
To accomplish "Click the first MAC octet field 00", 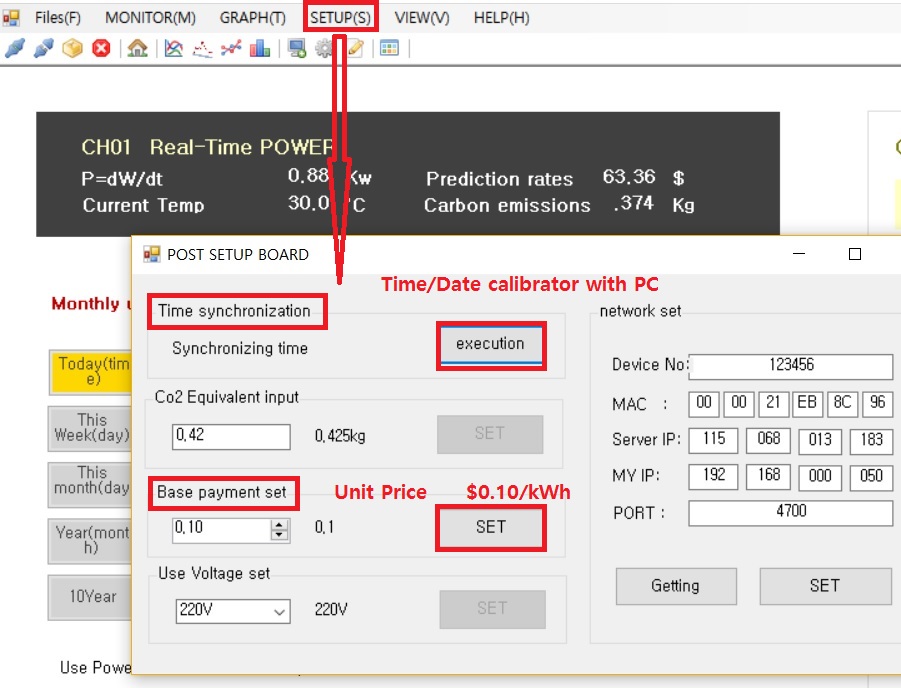I will click(704, 403).
